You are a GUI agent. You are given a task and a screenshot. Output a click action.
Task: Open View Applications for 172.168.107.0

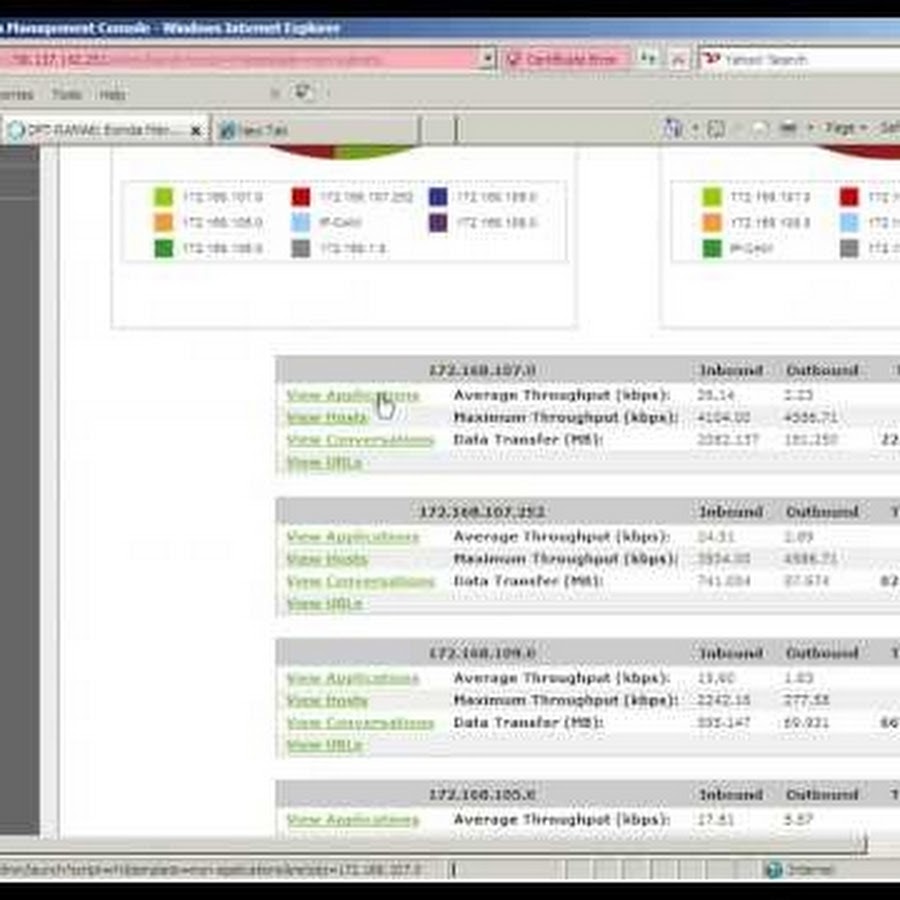pyautogui.click(x=352, y=395)
